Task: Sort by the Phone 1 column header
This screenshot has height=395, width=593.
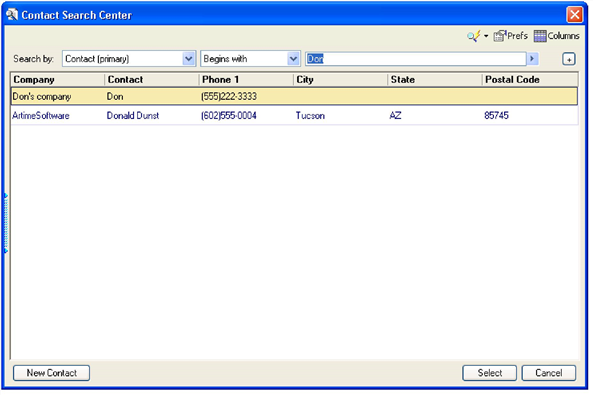Action: point(246,79)
